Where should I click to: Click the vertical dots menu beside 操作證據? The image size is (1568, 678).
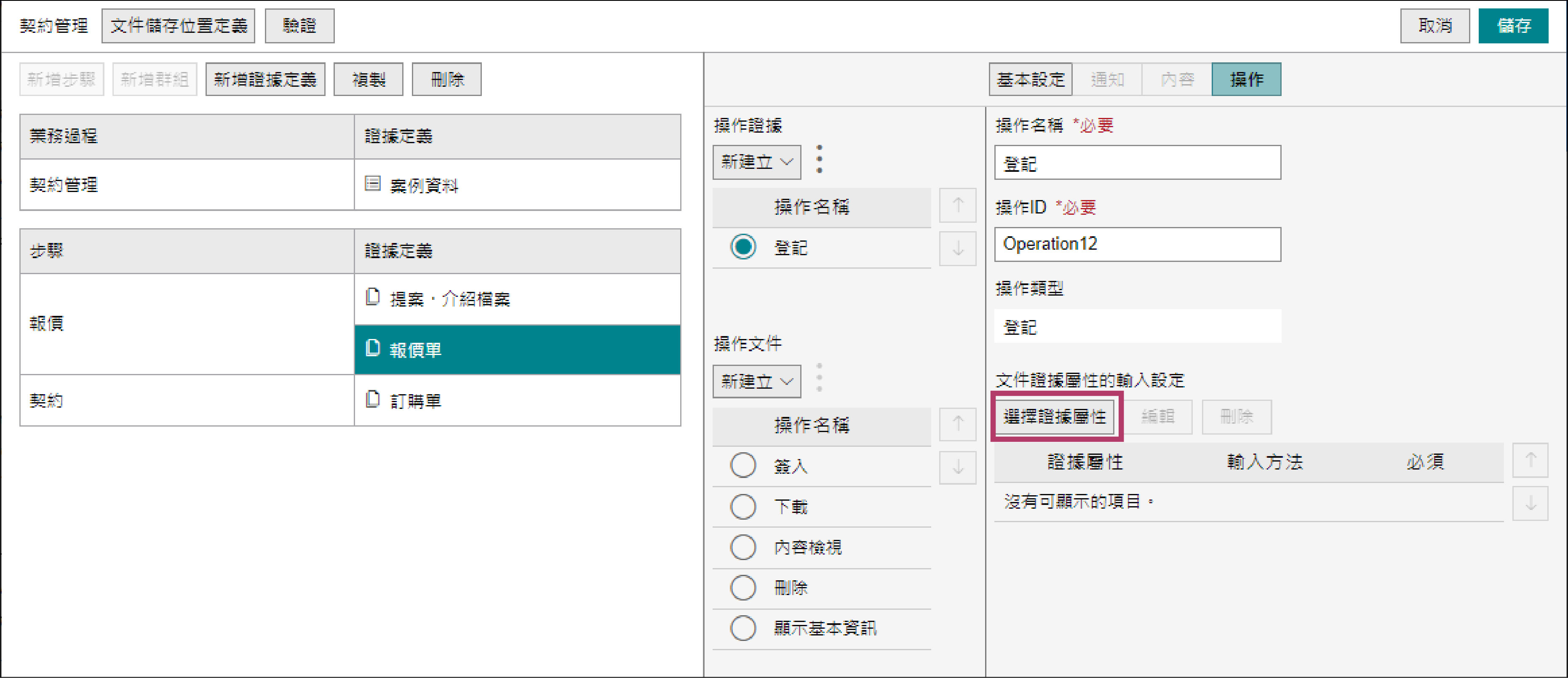(819, 160)
